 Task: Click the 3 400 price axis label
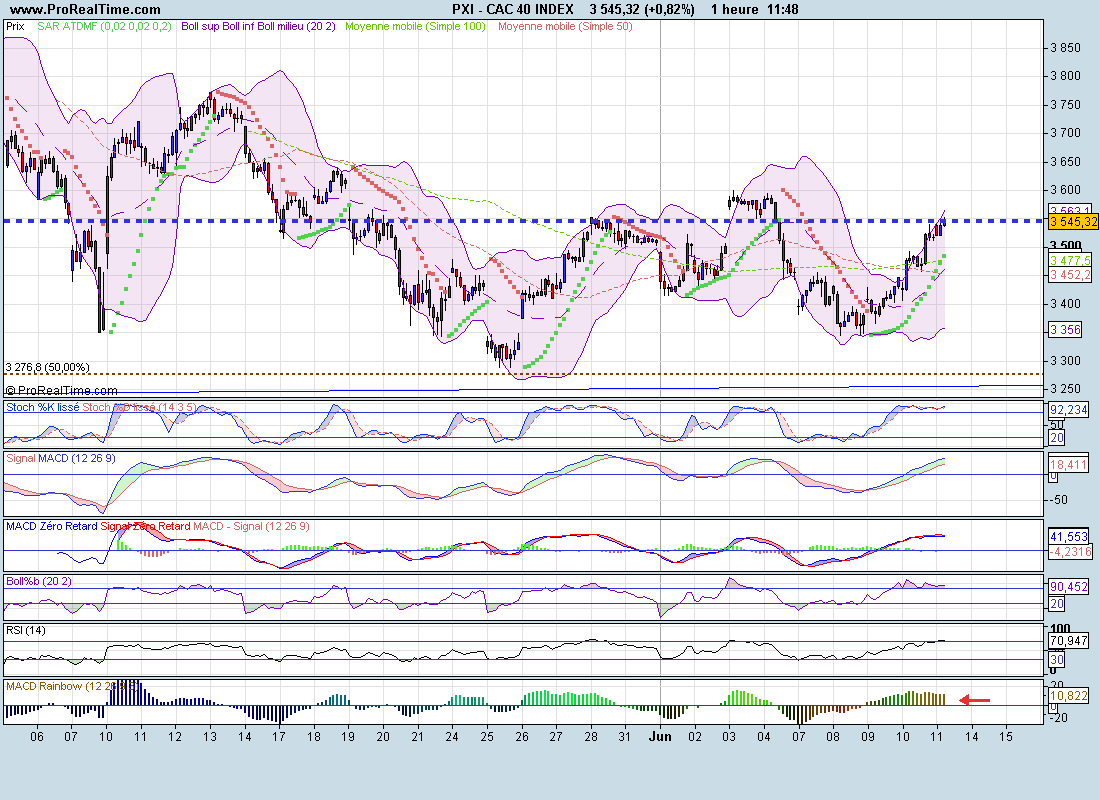point(1065,304)
